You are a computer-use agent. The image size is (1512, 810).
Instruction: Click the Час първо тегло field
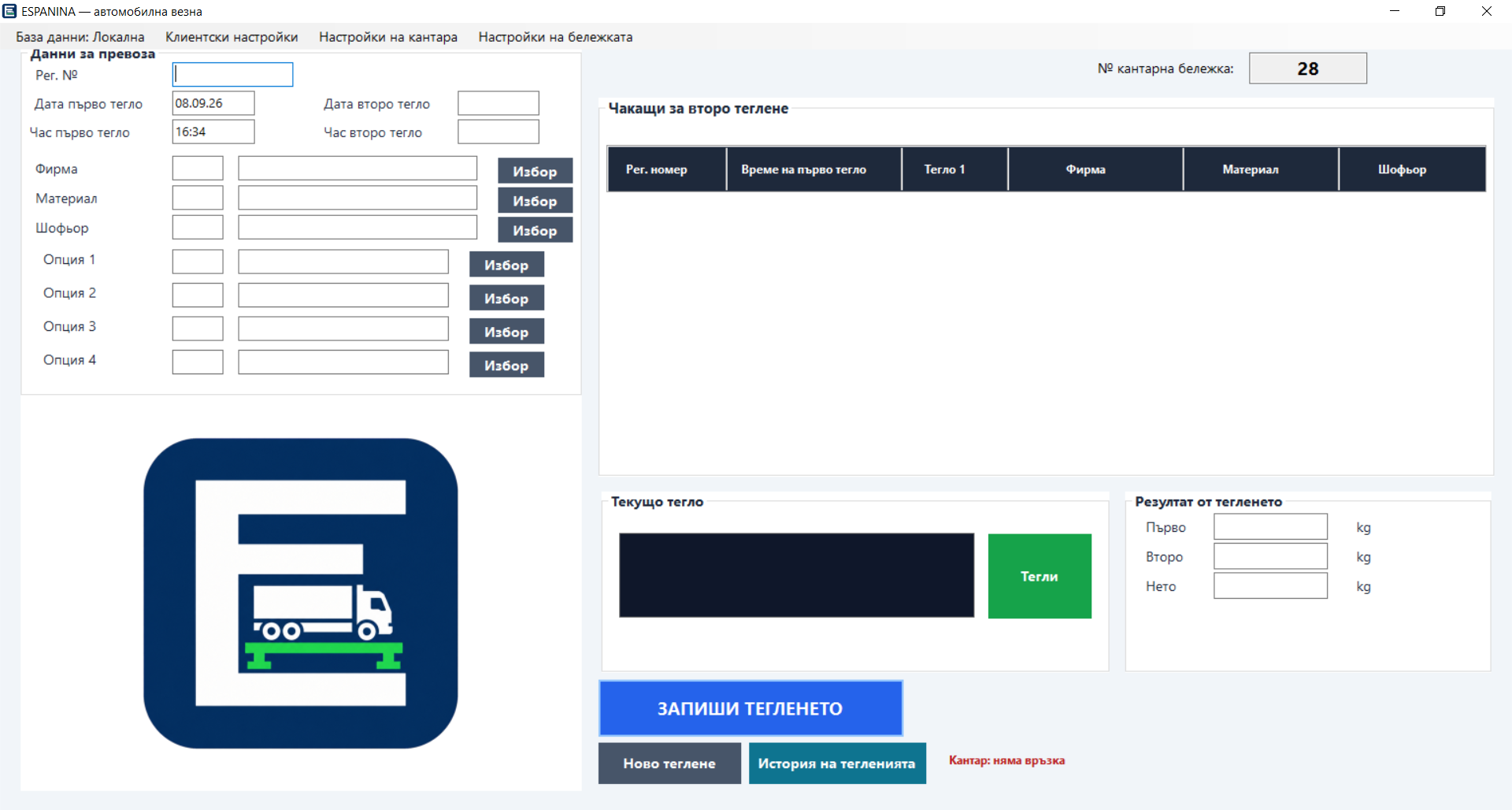pyautogui.click(x=213, y=132)
